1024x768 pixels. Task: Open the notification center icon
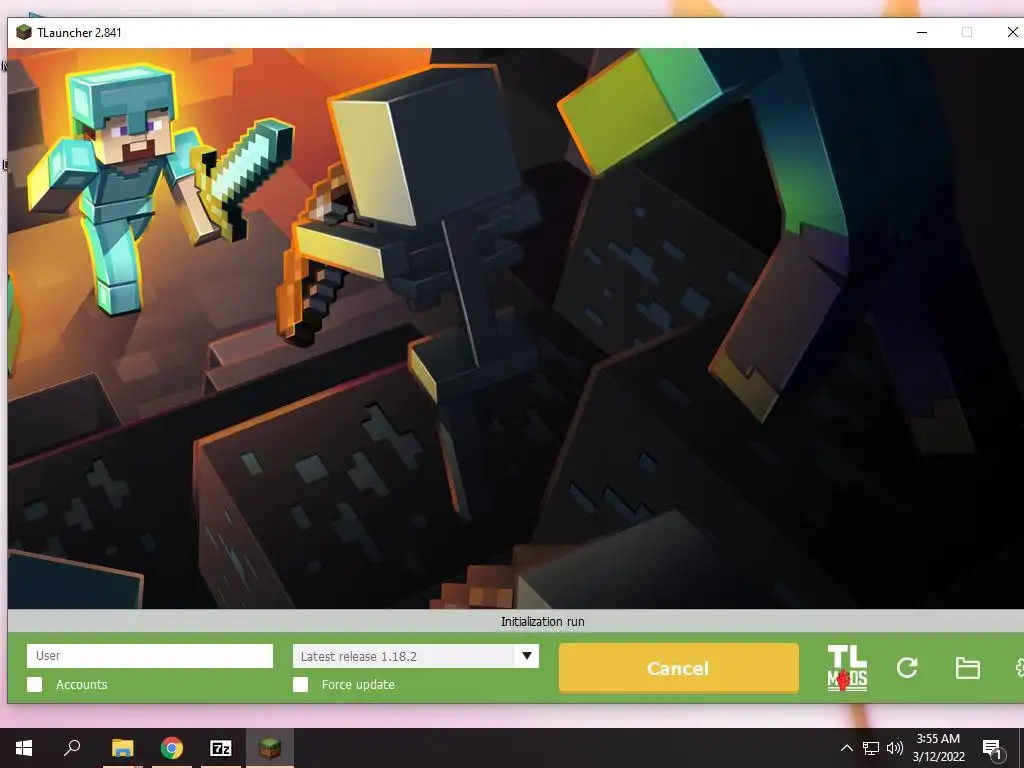(x=992, y=749)
